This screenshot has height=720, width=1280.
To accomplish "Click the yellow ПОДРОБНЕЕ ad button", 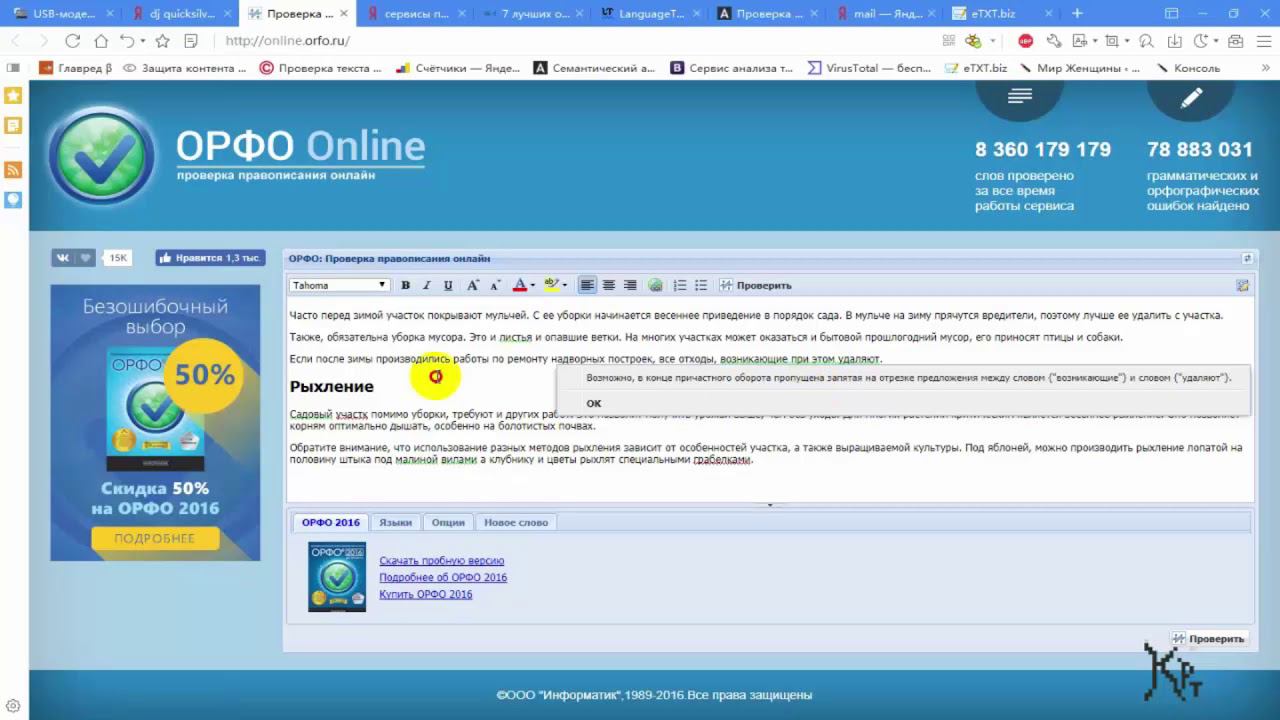I will tap(154, 538).
